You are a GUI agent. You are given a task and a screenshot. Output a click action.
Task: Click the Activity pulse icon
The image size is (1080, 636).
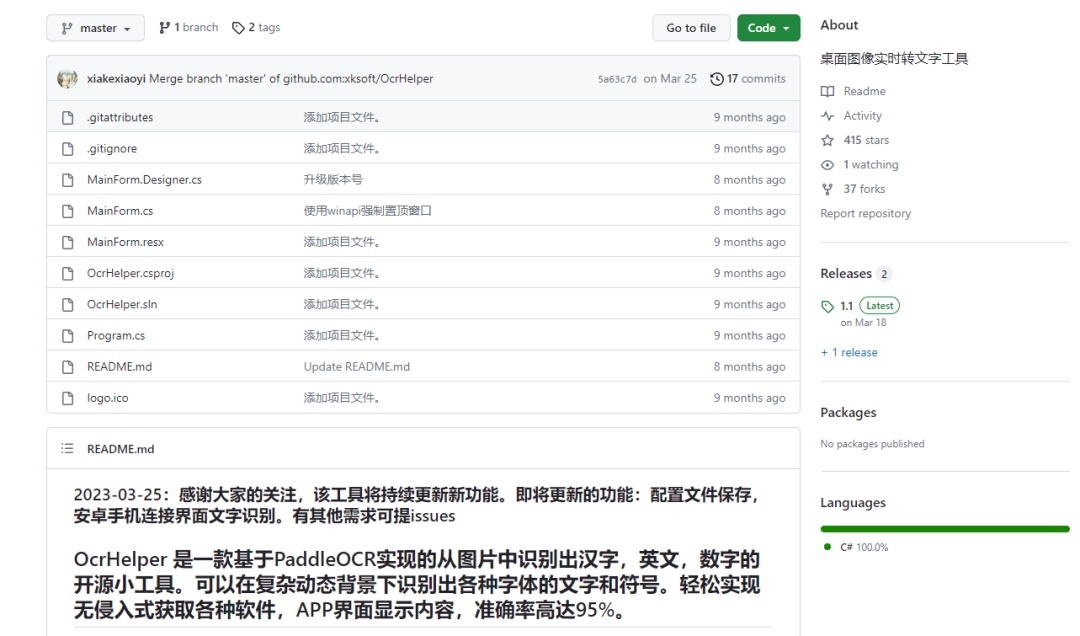click(x=827, y=116)
